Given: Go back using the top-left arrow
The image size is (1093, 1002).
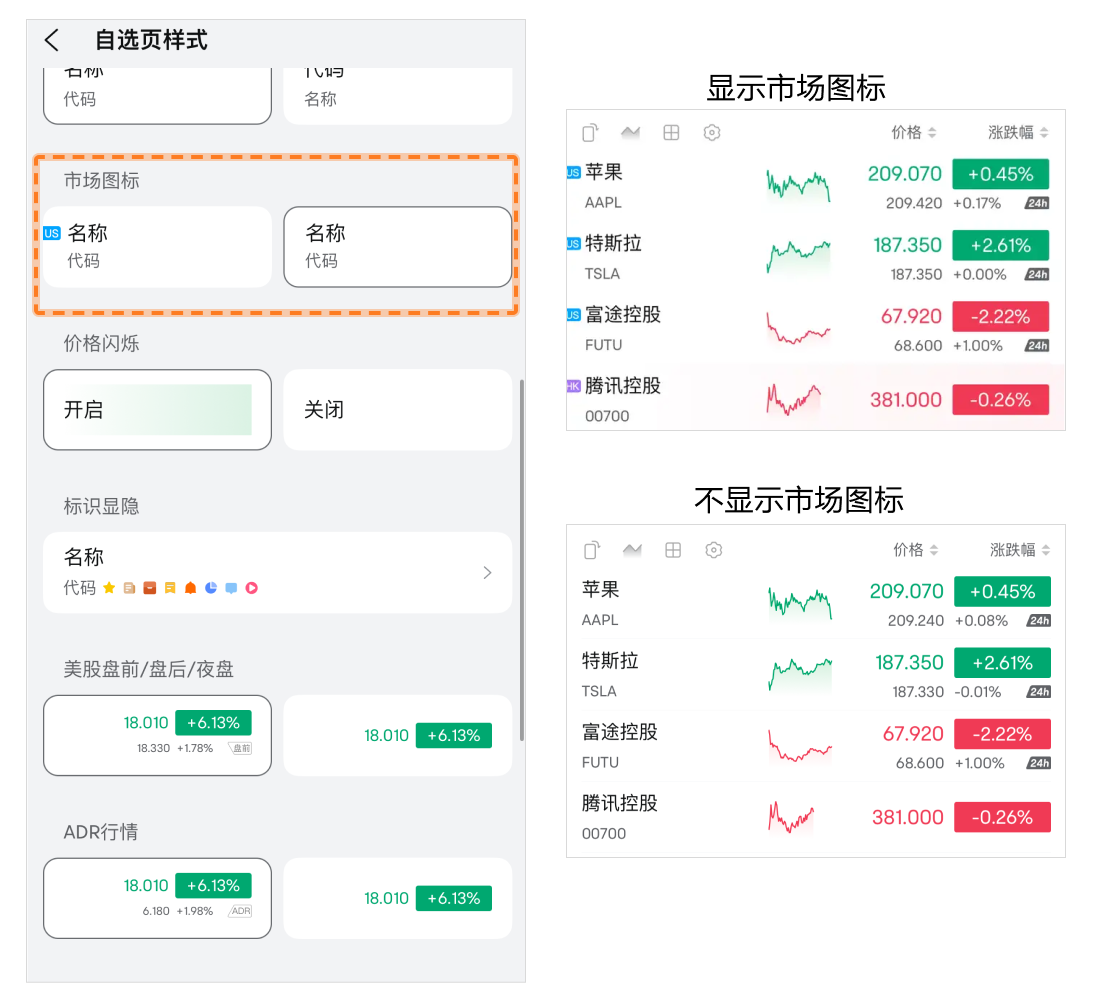Looking at the screenshot, I should (x=52, y=40).
